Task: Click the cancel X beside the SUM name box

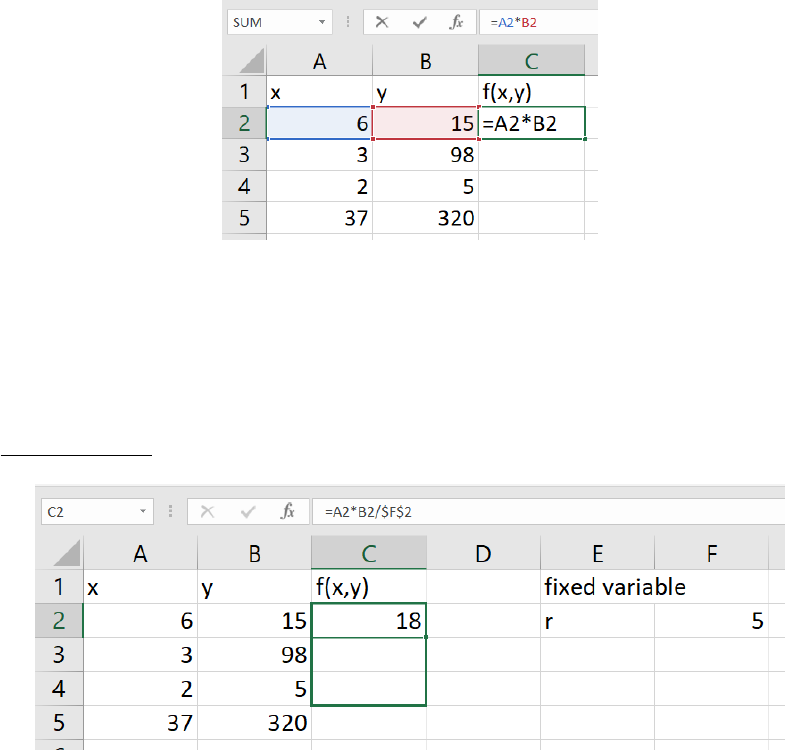Action: tap(382, 21)
